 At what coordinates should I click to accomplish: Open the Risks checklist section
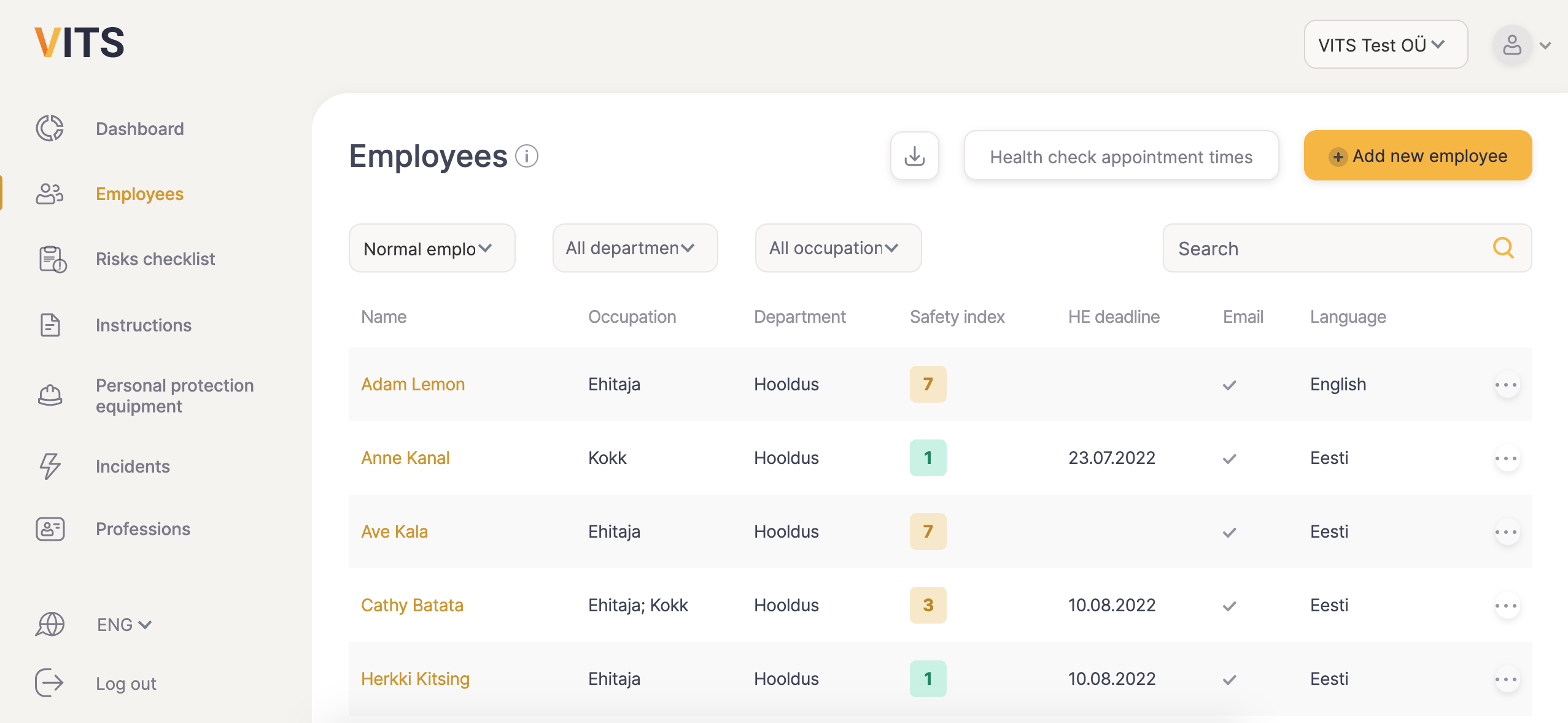[155, 258]
